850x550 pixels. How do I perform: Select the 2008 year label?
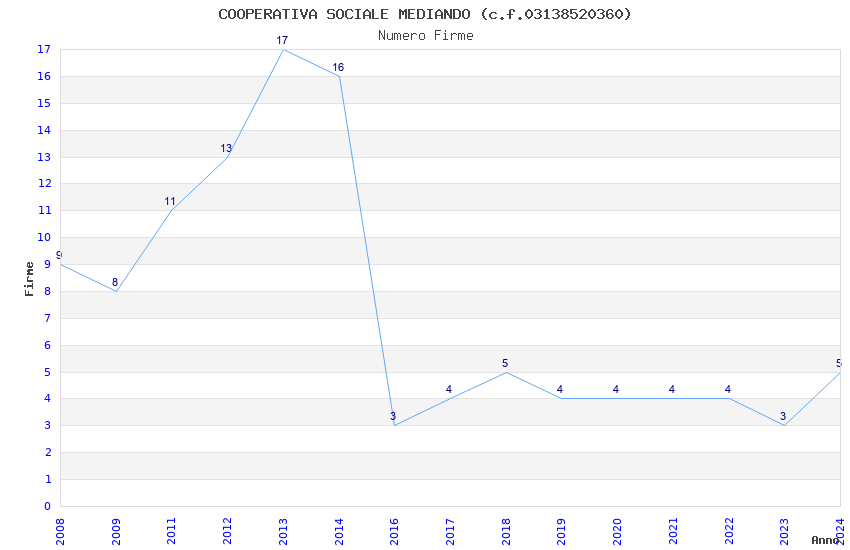60,532
